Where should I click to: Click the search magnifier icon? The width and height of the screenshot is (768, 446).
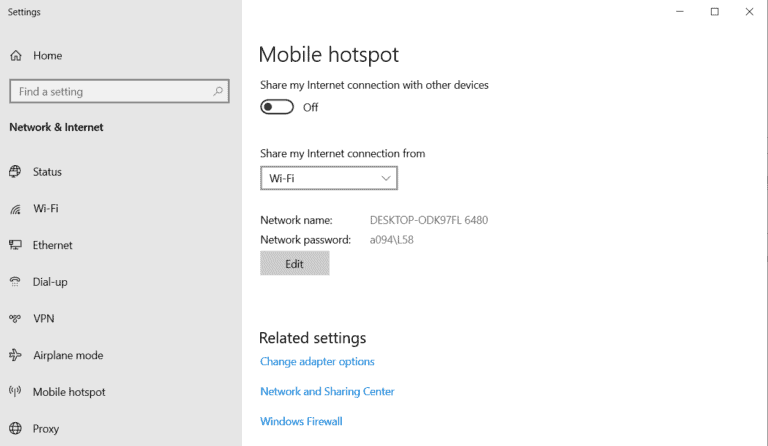pos(218,91)
